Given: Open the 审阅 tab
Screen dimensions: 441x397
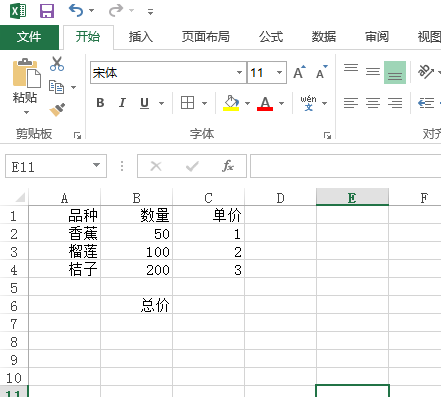Looking at the screenshot, I should [377, 37].
